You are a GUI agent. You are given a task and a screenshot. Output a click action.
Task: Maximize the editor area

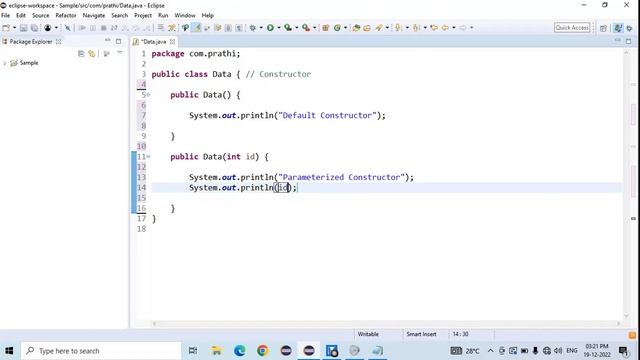pos(629,41)
